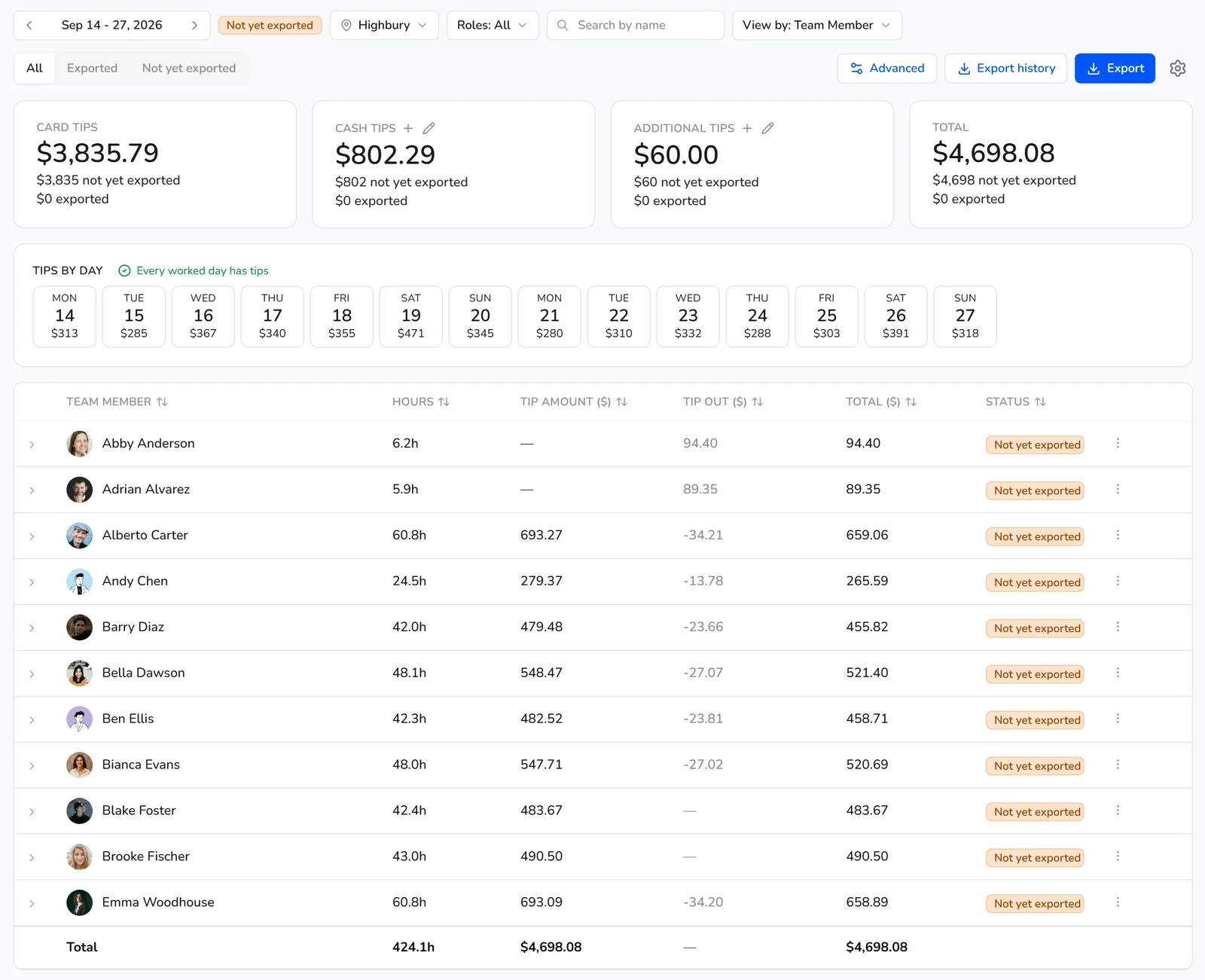Open the settings gear icon
The image size is (1205, 980).
[x=1178, y=69]
